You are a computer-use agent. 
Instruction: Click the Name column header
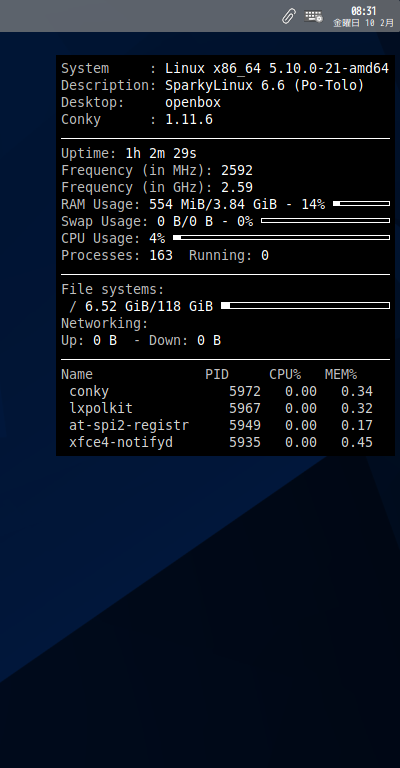click(77, 375)
